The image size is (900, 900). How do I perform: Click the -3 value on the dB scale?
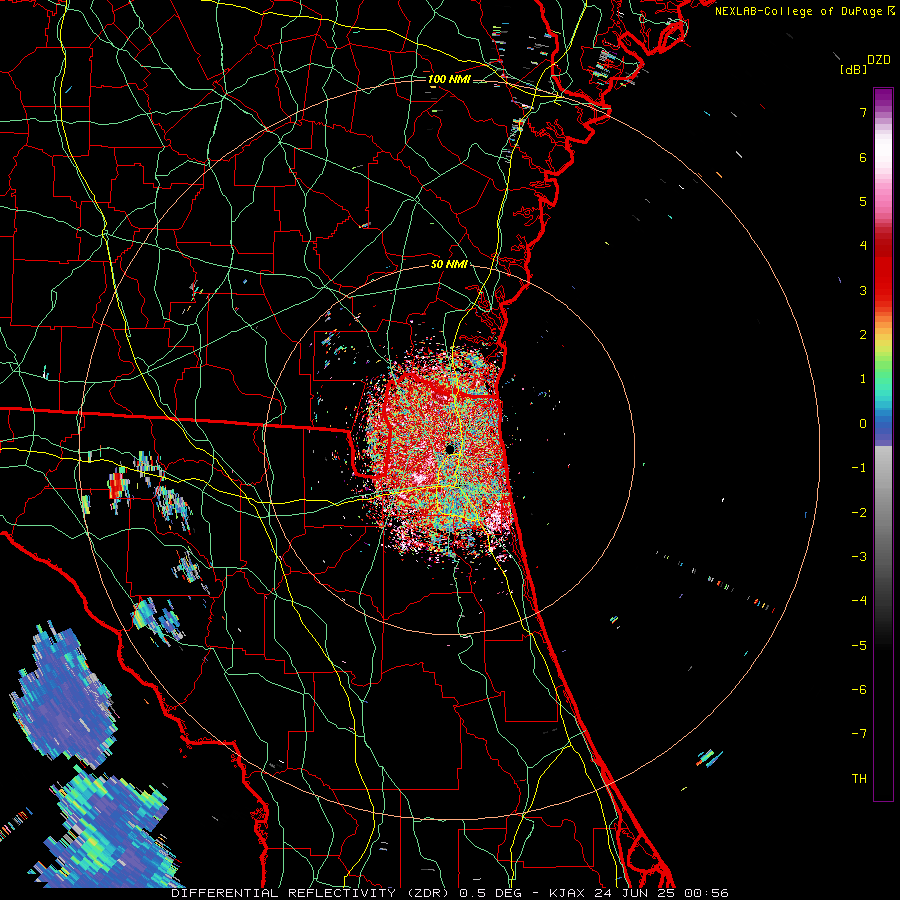coord(859,557)
